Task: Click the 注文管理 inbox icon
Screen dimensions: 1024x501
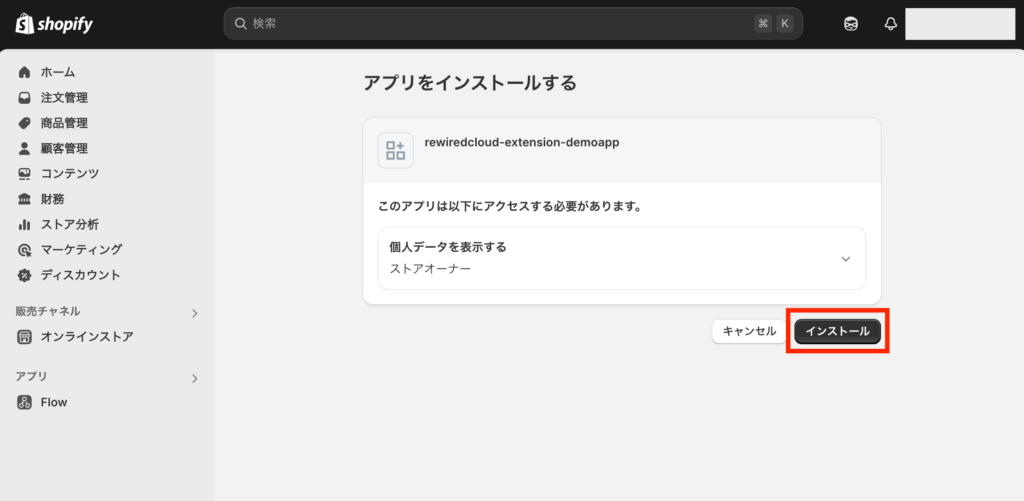Action: 24,98
